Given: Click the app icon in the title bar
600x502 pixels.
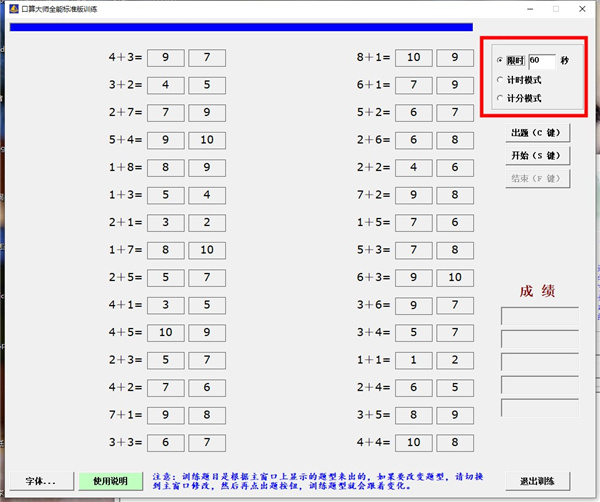Looking at the screenshot, I should [x=14, y=8].
